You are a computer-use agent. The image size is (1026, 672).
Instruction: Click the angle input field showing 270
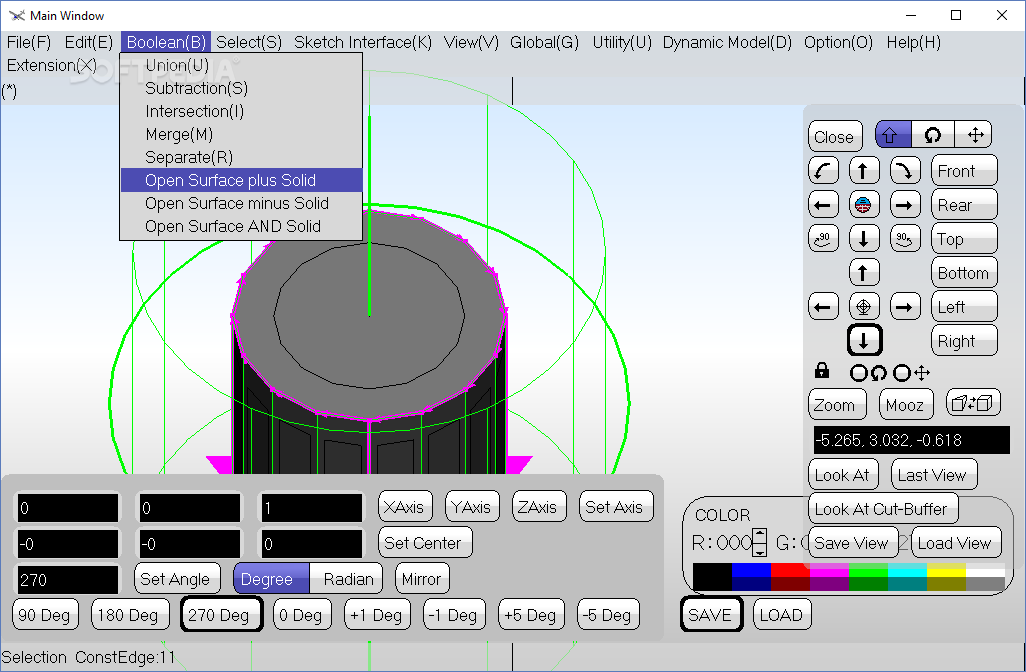tap(67, 580)
